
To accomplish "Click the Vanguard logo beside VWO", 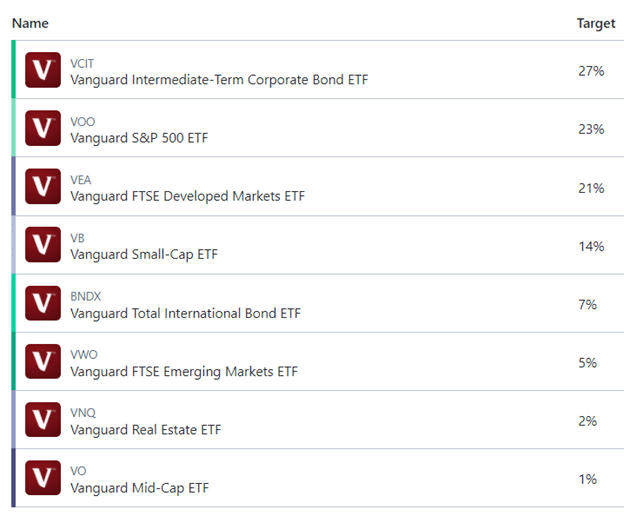I will pyautogui.click(x=43, y=361).
